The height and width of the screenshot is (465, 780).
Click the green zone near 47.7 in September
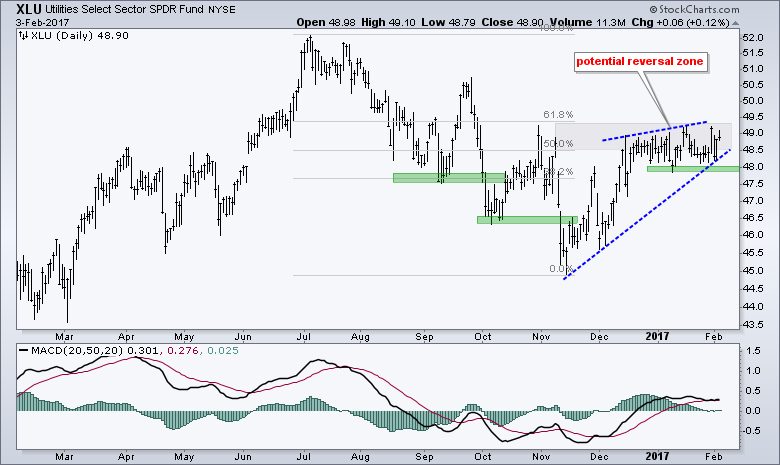448,178
